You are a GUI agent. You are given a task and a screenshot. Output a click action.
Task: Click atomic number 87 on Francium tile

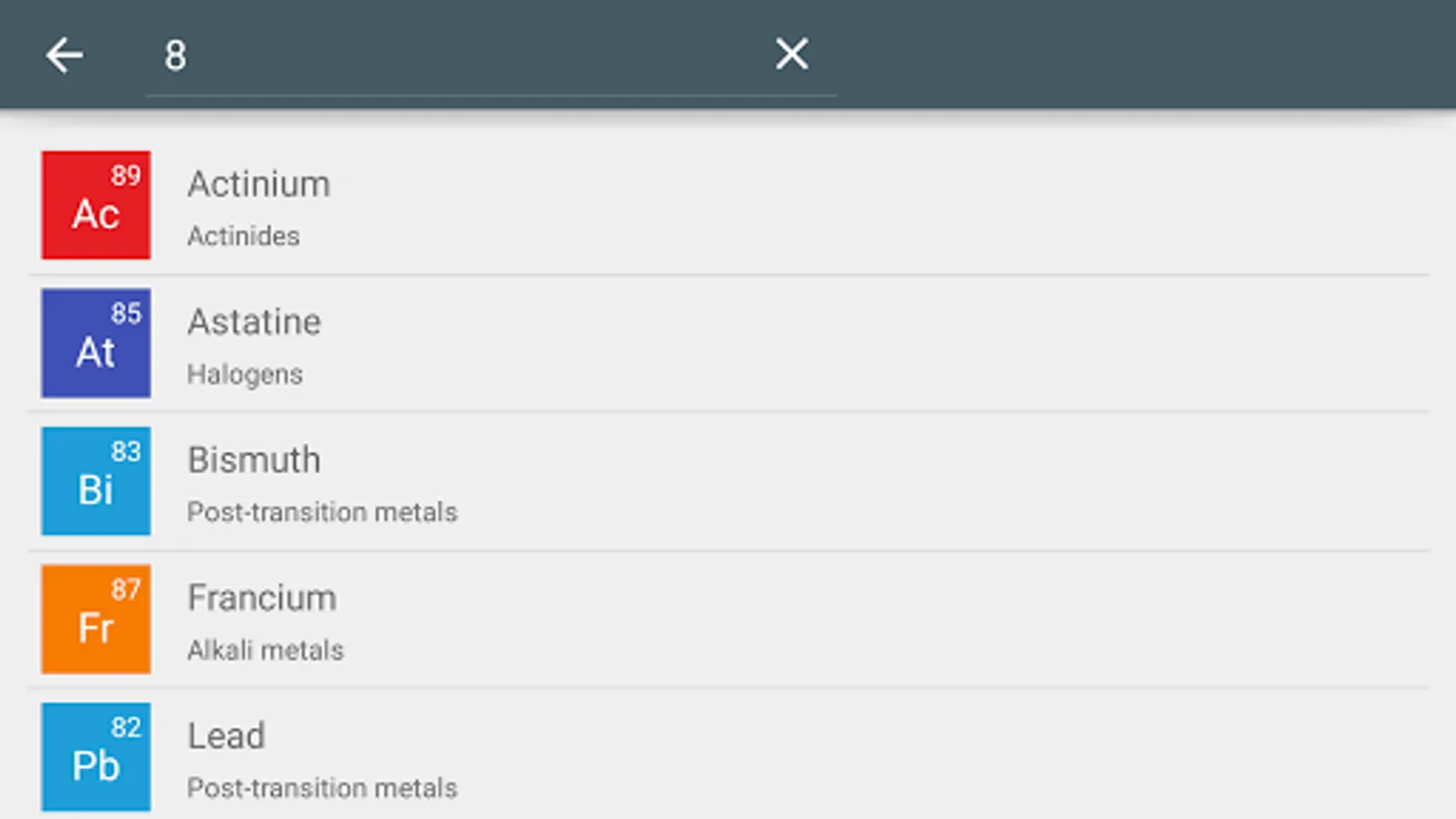(x=126, y=590)
